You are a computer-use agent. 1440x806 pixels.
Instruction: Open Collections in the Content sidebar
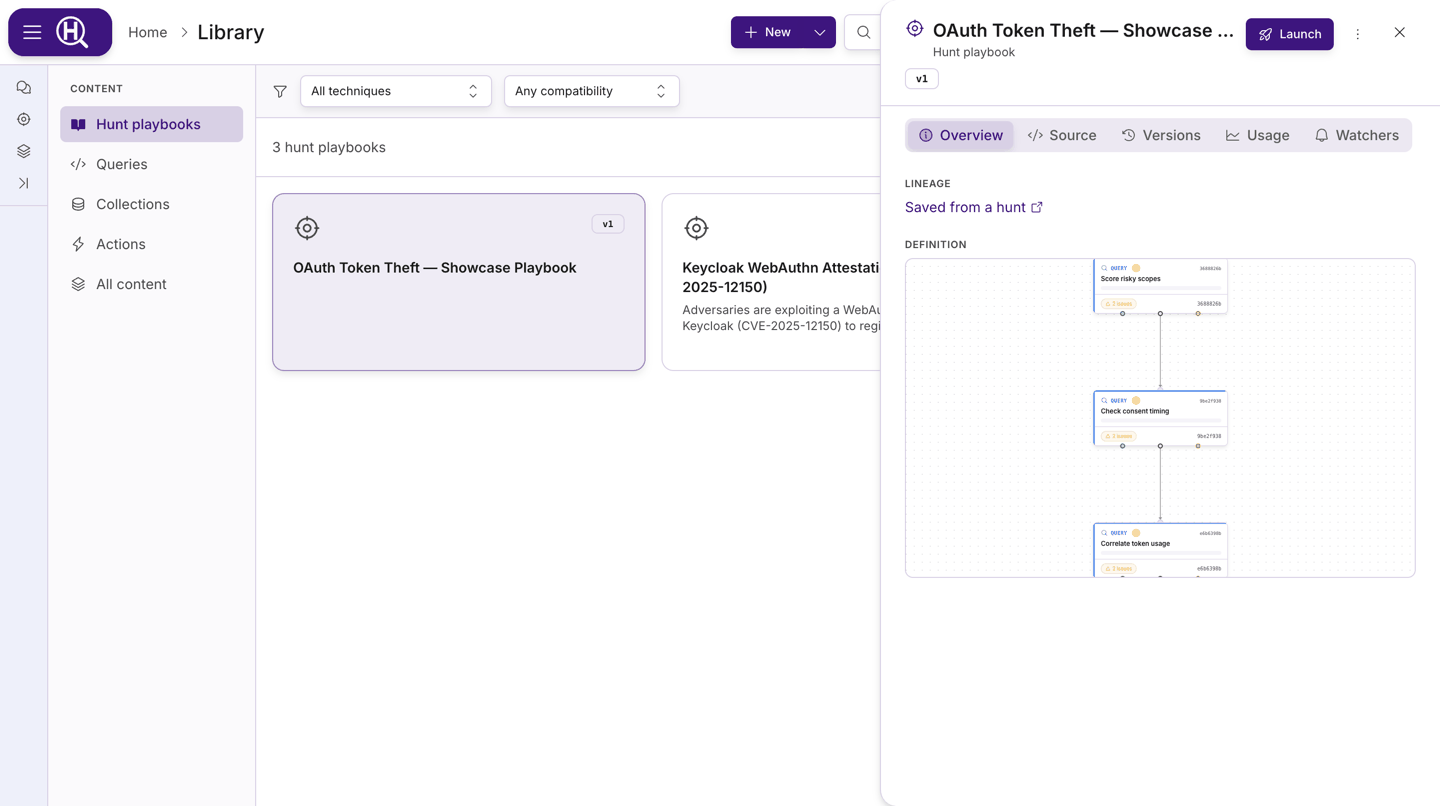[x=152, y=204]
